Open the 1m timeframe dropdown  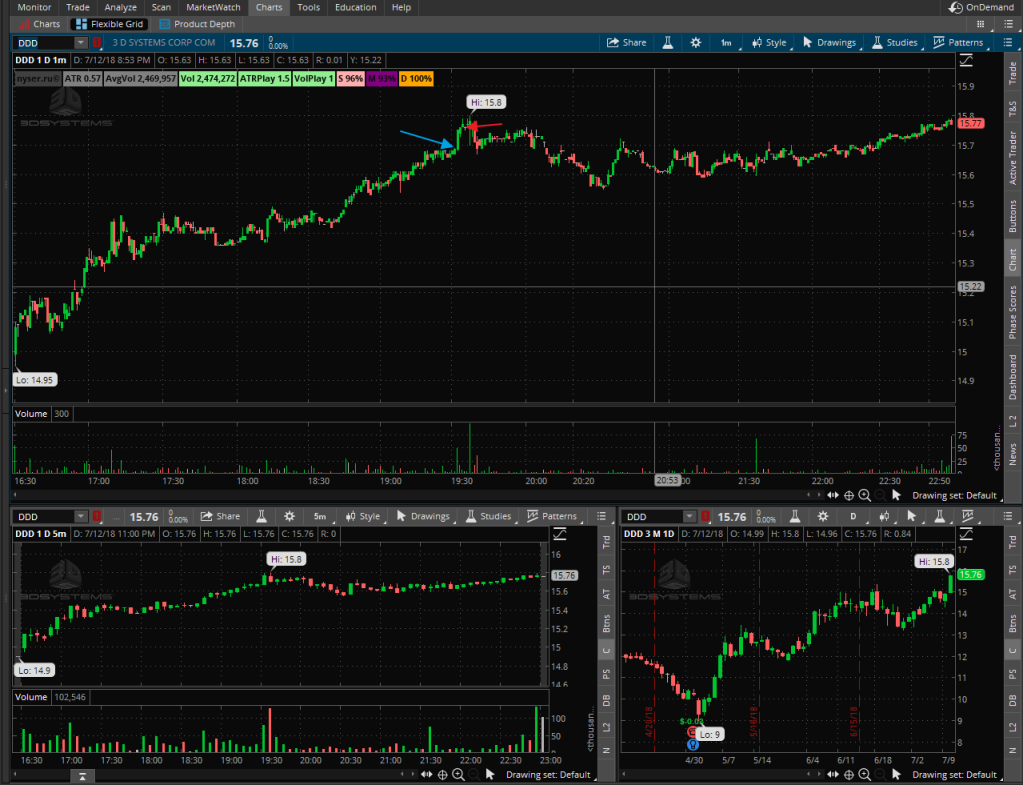point(727,43)
